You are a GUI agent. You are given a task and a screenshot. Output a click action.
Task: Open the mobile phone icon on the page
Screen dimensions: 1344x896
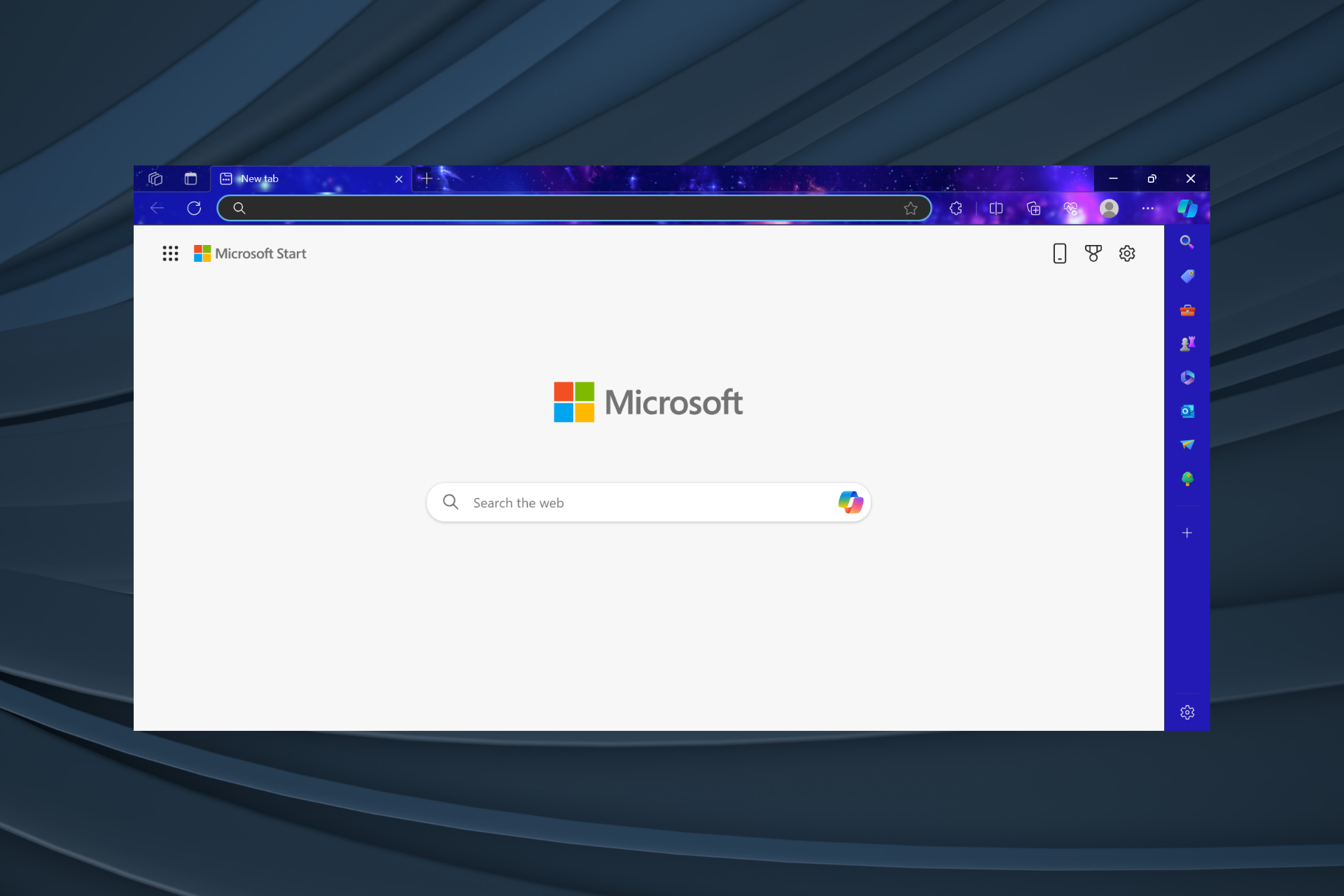[1060, 253]
